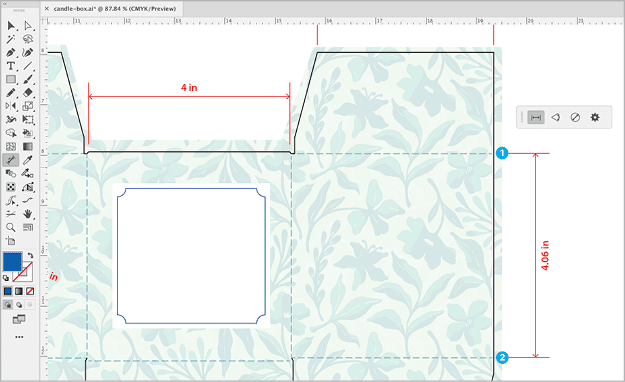625x382 pixels.
Task: Select the Zoom tool
Action: coord(11,227)
